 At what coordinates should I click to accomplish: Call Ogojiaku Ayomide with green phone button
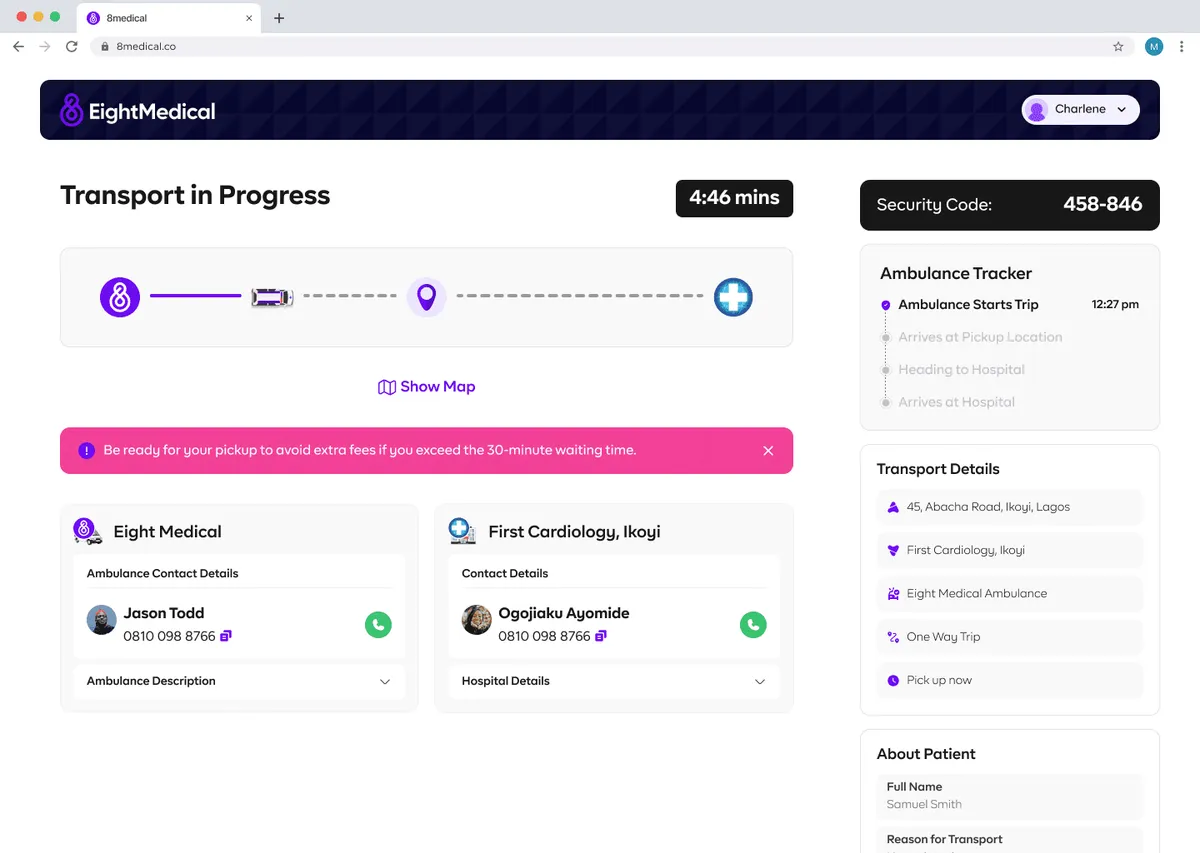(753, 625)
